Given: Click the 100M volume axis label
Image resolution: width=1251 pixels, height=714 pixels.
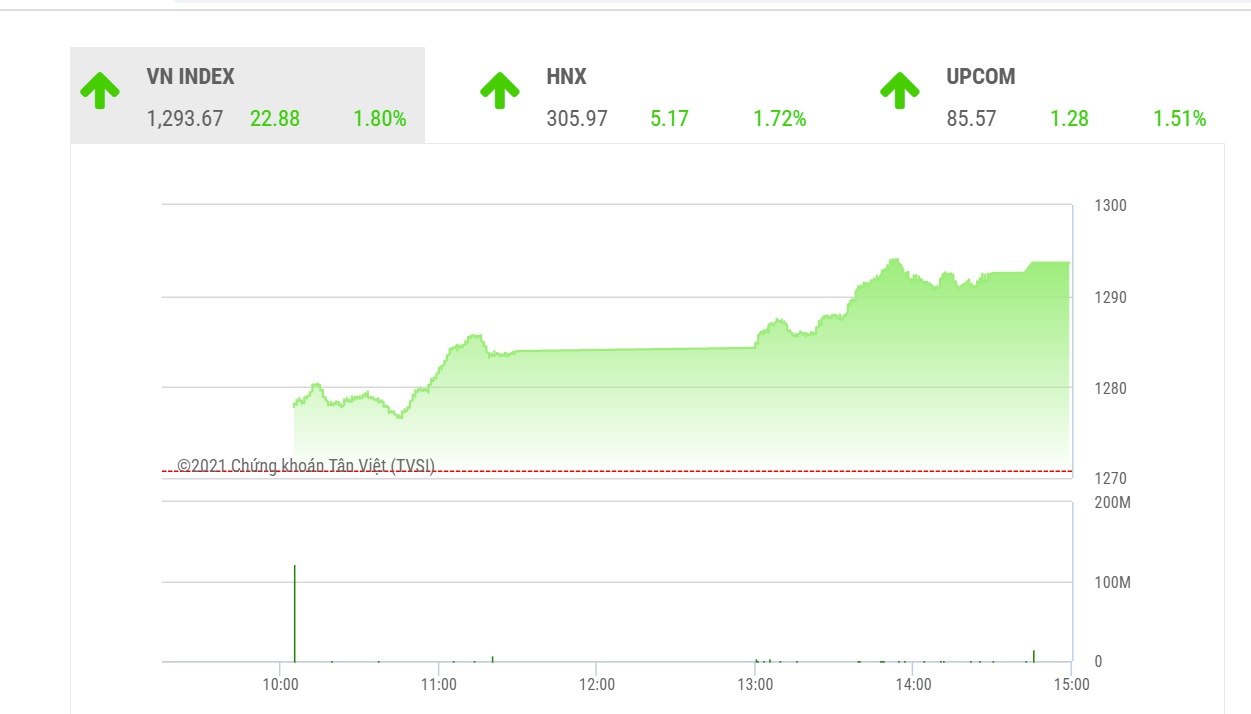Looking at the screenshot, I should (x=1112, y=582).
